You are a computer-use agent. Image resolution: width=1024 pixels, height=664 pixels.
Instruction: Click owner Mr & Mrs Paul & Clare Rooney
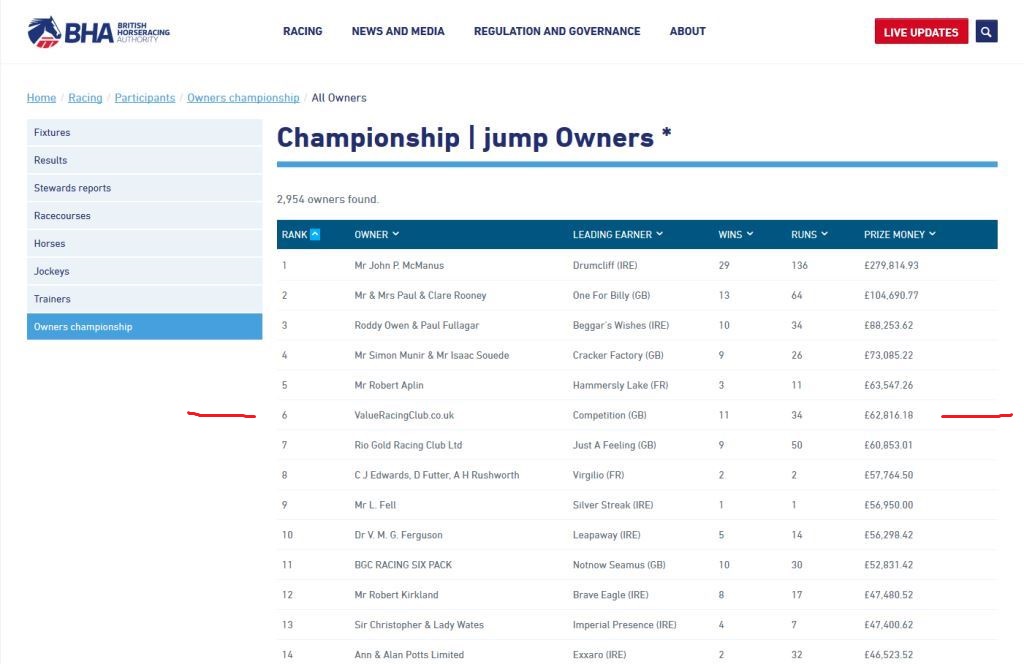[421, 296]
